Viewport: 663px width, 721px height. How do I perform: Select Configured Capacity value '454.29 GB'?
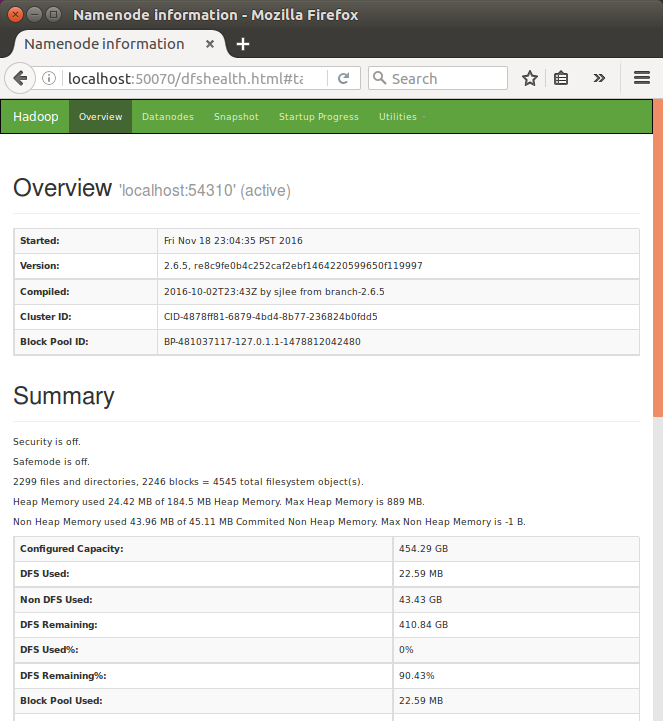[x=423, y=549]
